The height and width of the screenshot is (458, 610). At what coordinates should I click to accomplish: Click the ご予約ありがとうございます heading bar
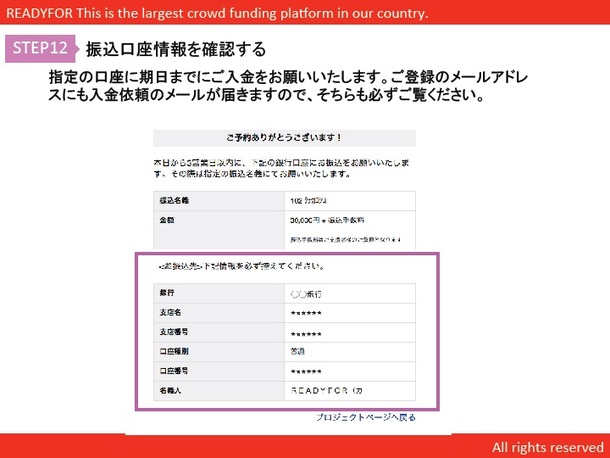[284, 140]
